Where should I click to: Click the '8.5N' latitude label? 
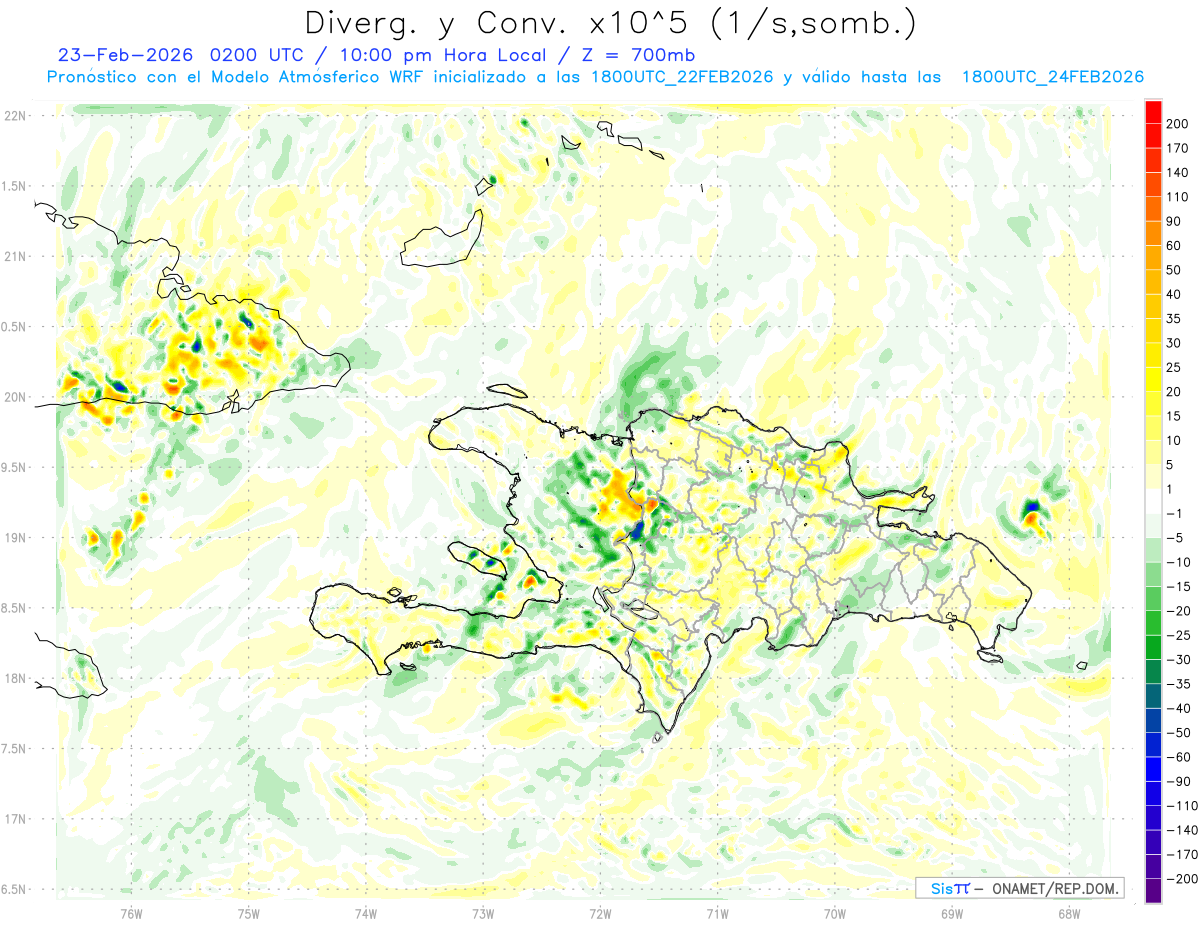click(x=14, y=608)
